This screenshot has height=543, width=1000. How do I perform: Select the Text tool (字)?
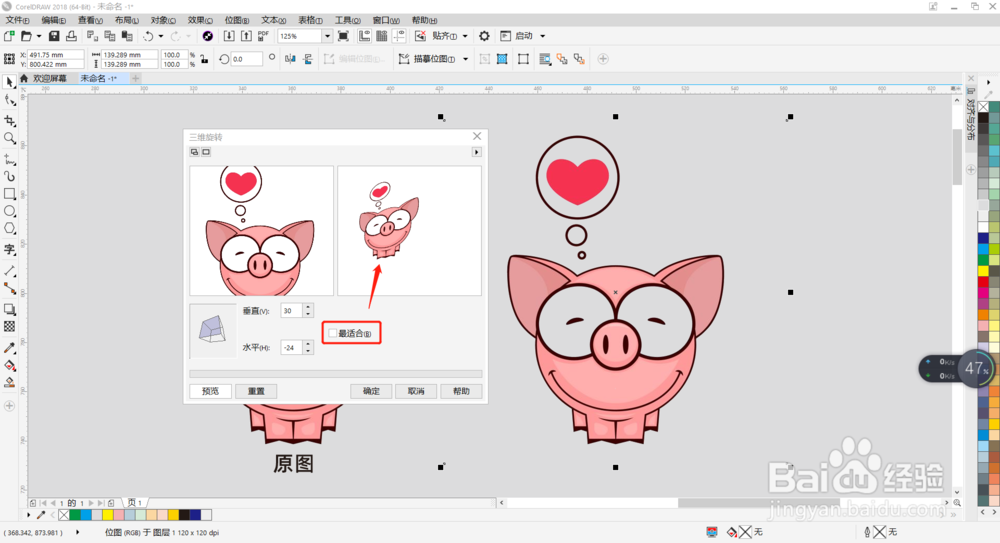(x=10, y=249)
